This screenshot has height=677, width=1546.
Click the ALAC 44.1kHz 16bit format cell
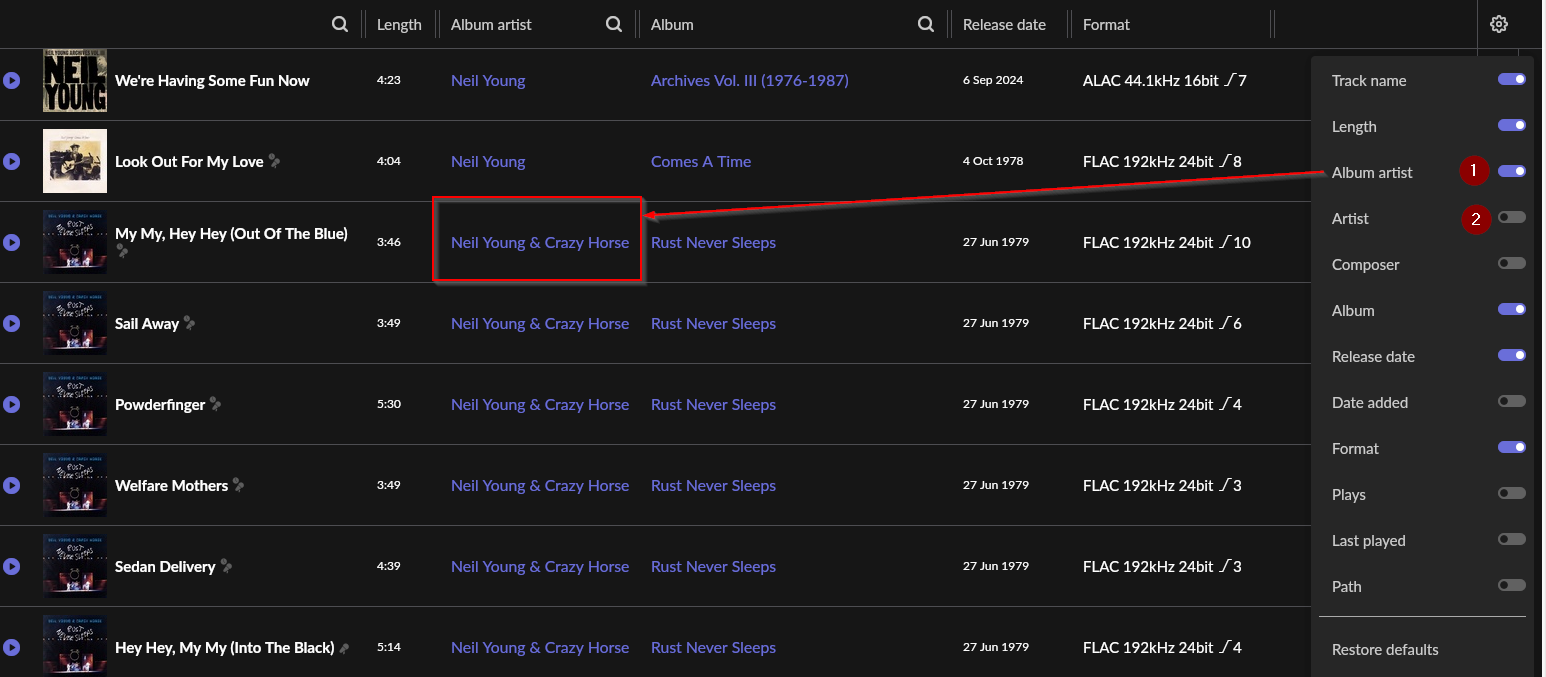[1165, 81]
